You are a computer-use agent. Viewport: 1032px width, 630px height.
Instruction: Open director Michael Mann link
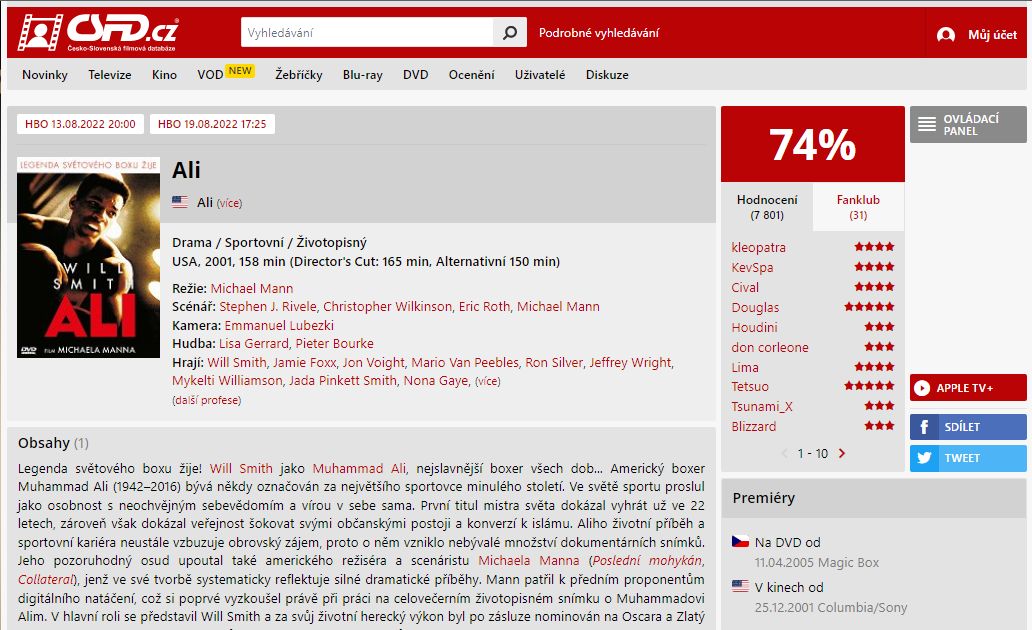point(251,288)
